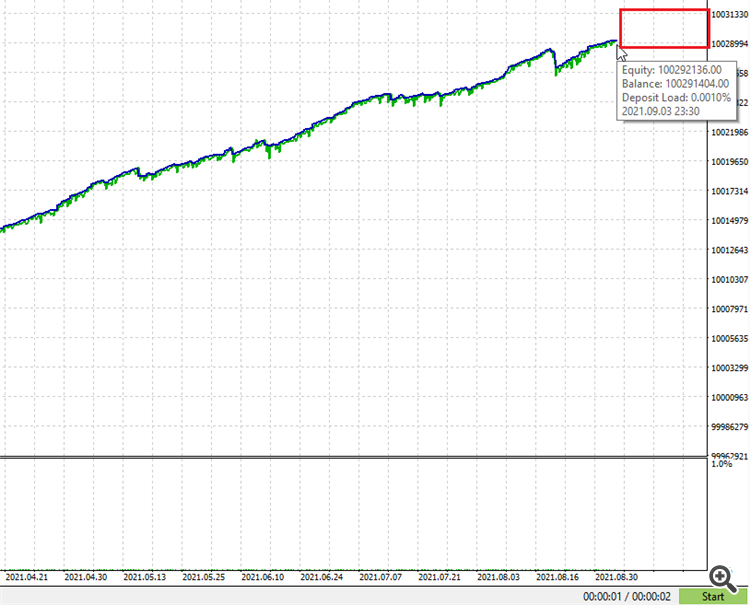Click the 10021986 axis value
750x605 pixels.
pos(729,132)
